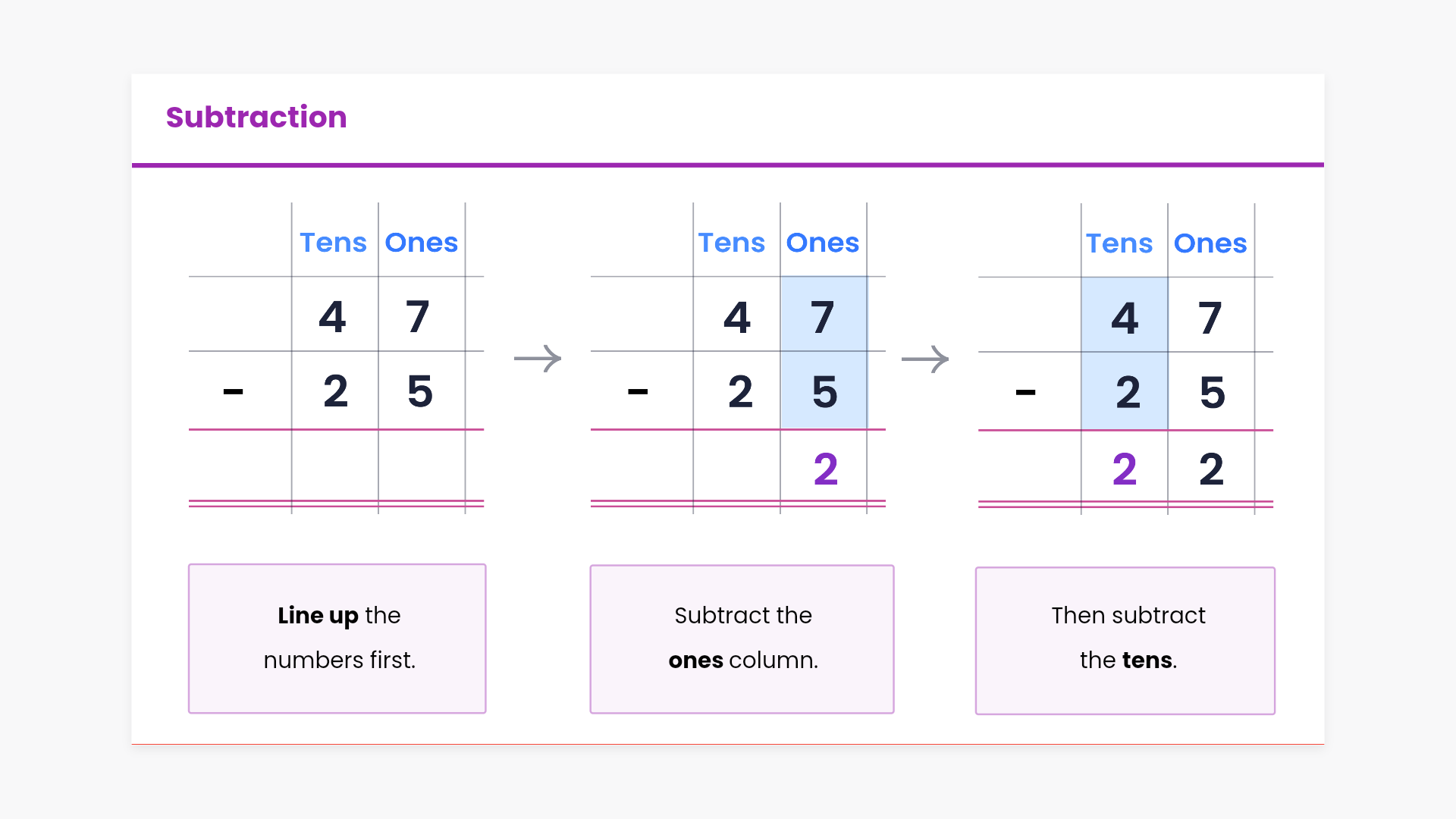This screenshot has height=819, width=1456.
Task: Click the purple 2 answer in the middle grid
Action: point(825,469)
